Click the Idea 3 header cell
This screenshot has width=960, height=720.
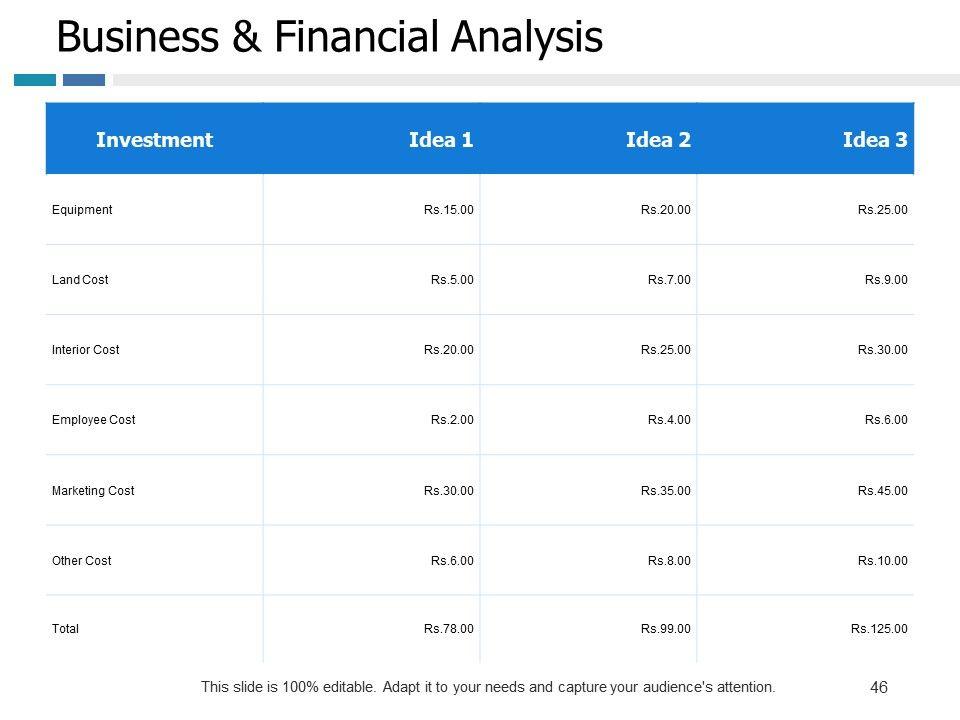(875, 140)
